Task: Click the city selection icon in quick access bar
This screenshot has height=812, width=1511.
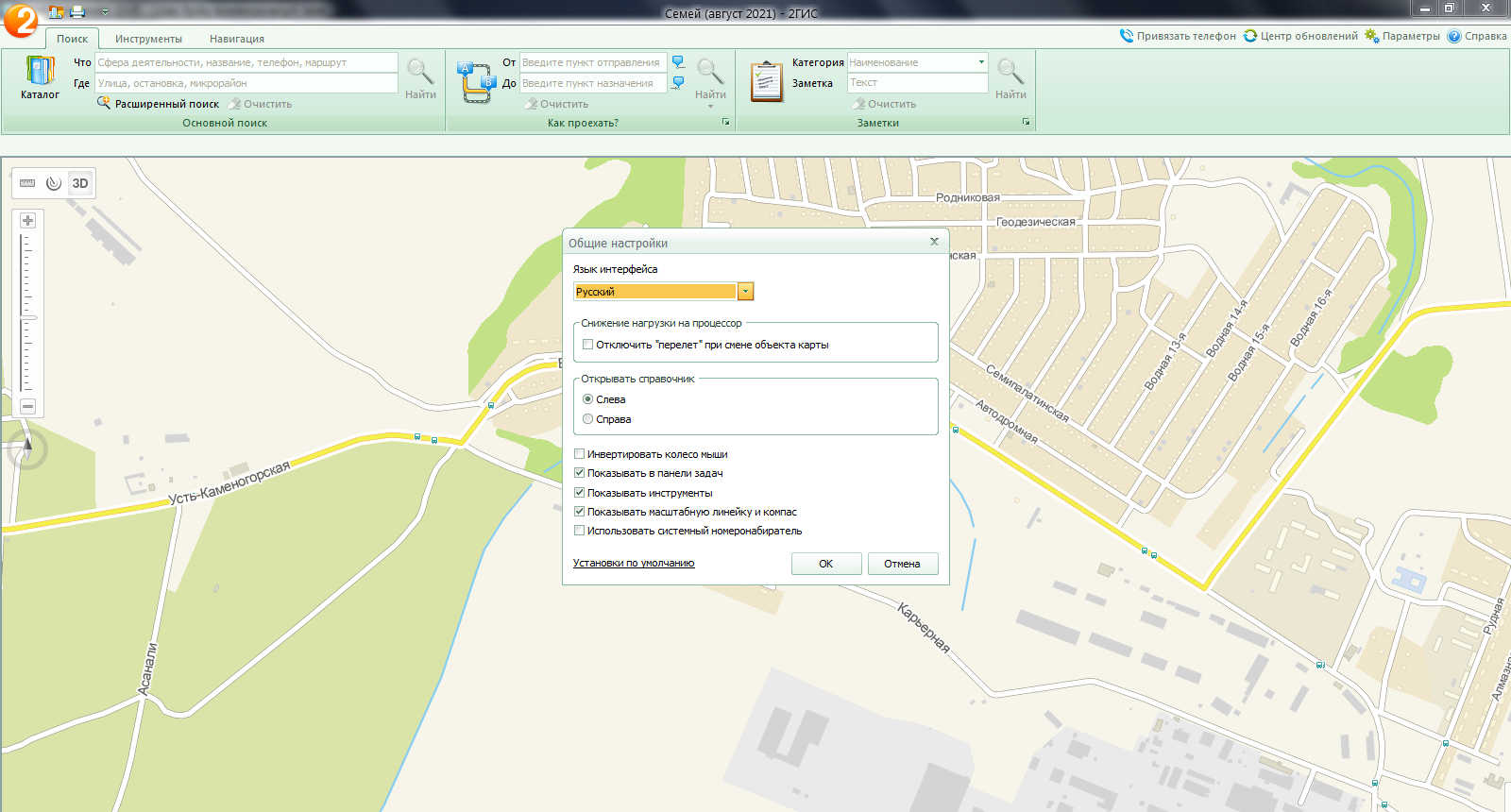Action: (x=56, y=12)
